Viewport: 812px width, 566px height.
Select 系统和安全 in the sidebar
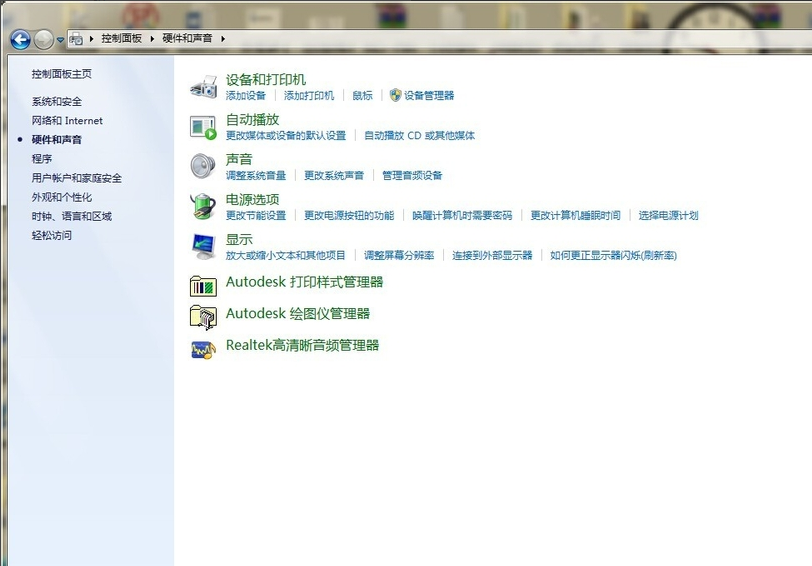click(x=56, y=101)
